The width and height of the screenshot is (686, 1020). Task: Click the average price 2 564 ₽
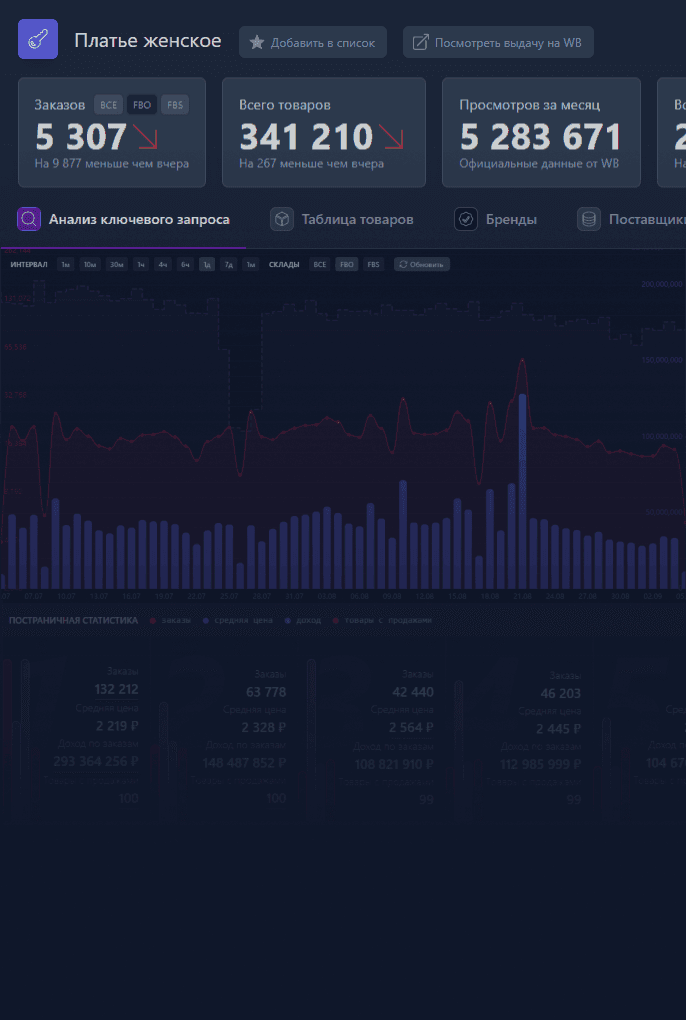pos(411,728)
